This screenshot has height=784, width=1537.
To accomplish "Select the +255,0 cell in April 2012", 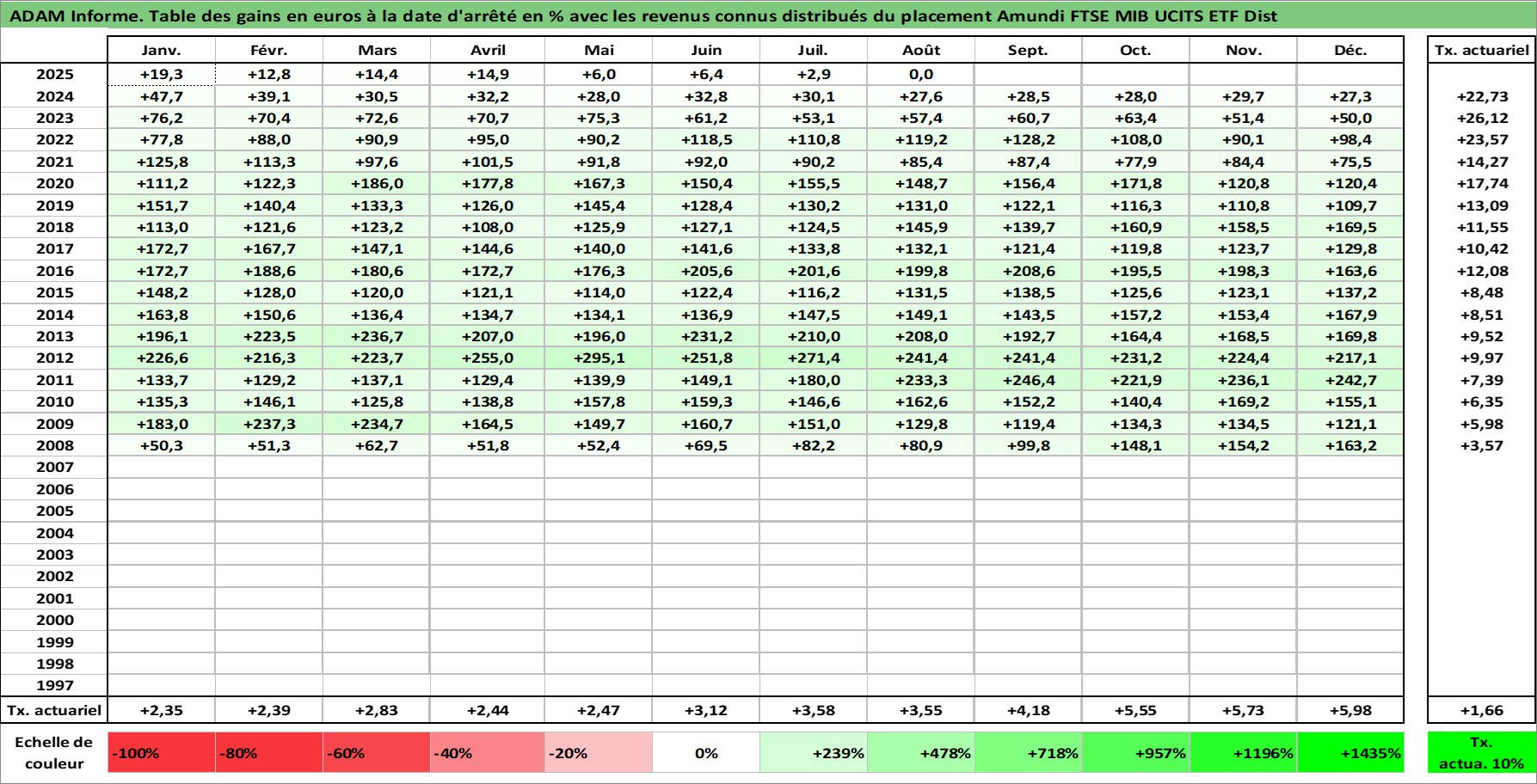I will click(x=488, y=358).
